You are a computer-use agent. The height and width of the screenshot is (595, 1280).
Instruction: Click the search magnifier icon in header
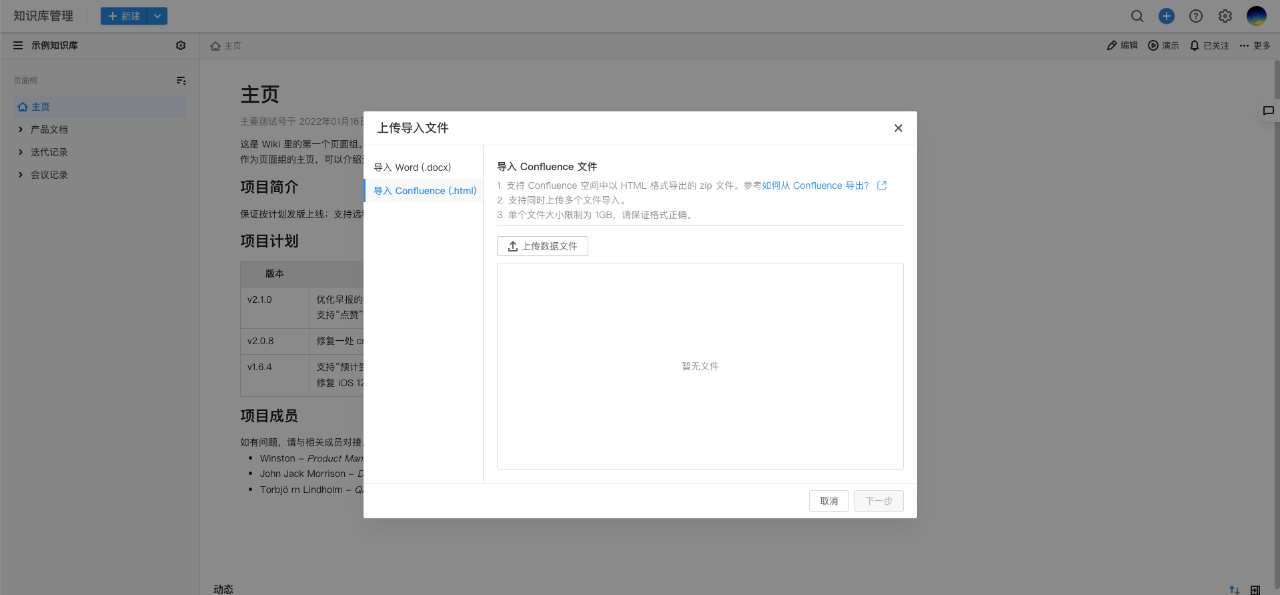click(1137, 16)
